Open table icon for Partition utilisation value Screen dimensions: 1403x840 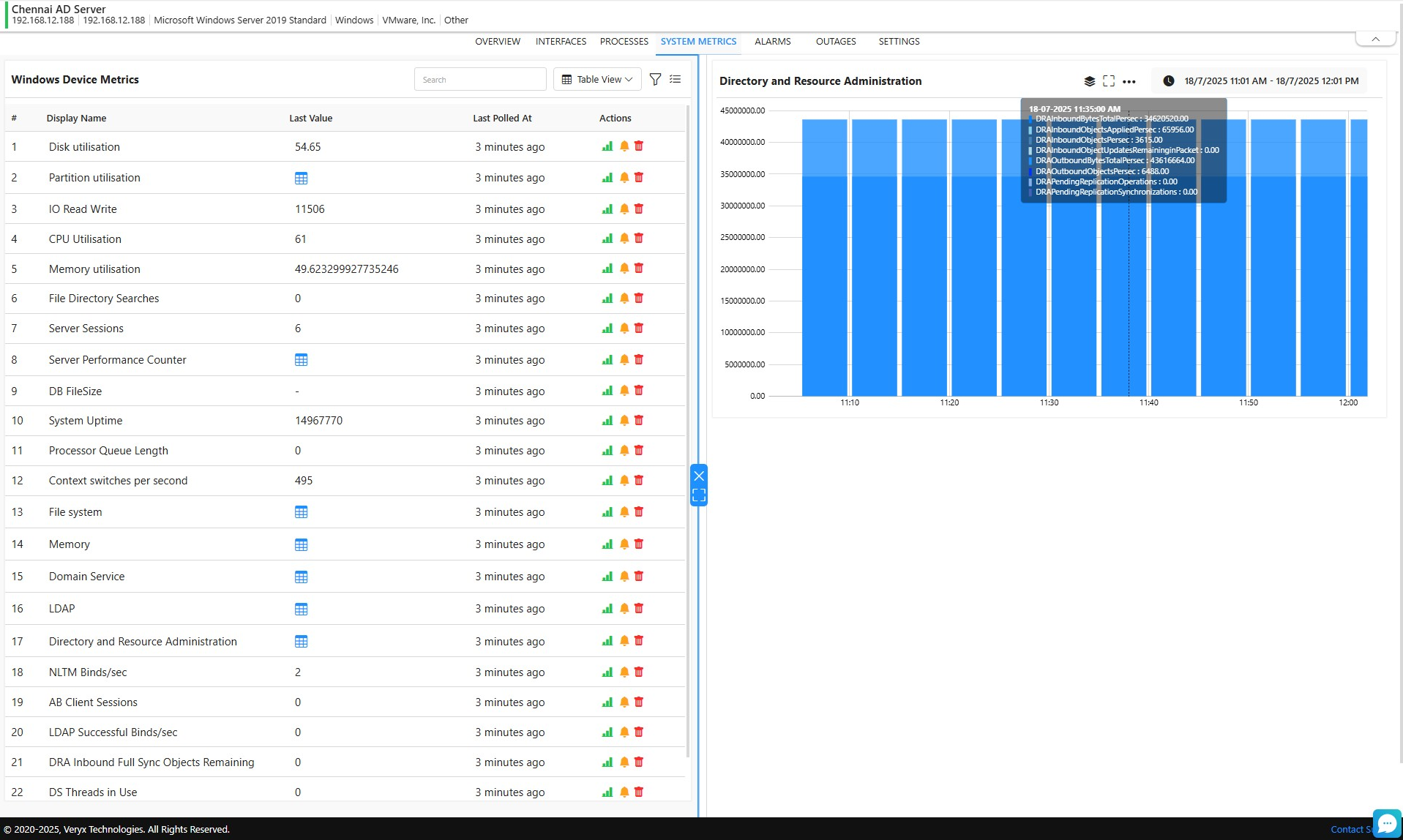[301, 178]
